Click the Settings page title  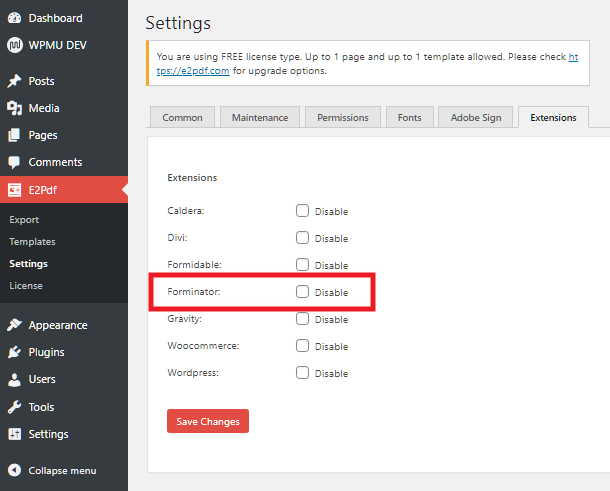[178, 23]
